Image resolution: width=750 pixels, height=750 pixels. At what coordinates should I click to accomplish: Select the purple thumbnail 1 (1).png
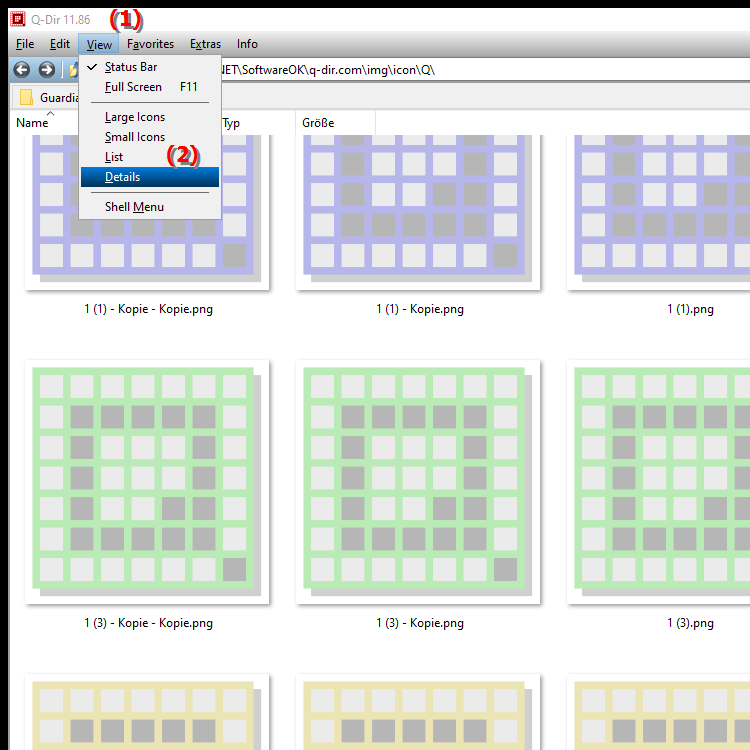click(659, 212)
